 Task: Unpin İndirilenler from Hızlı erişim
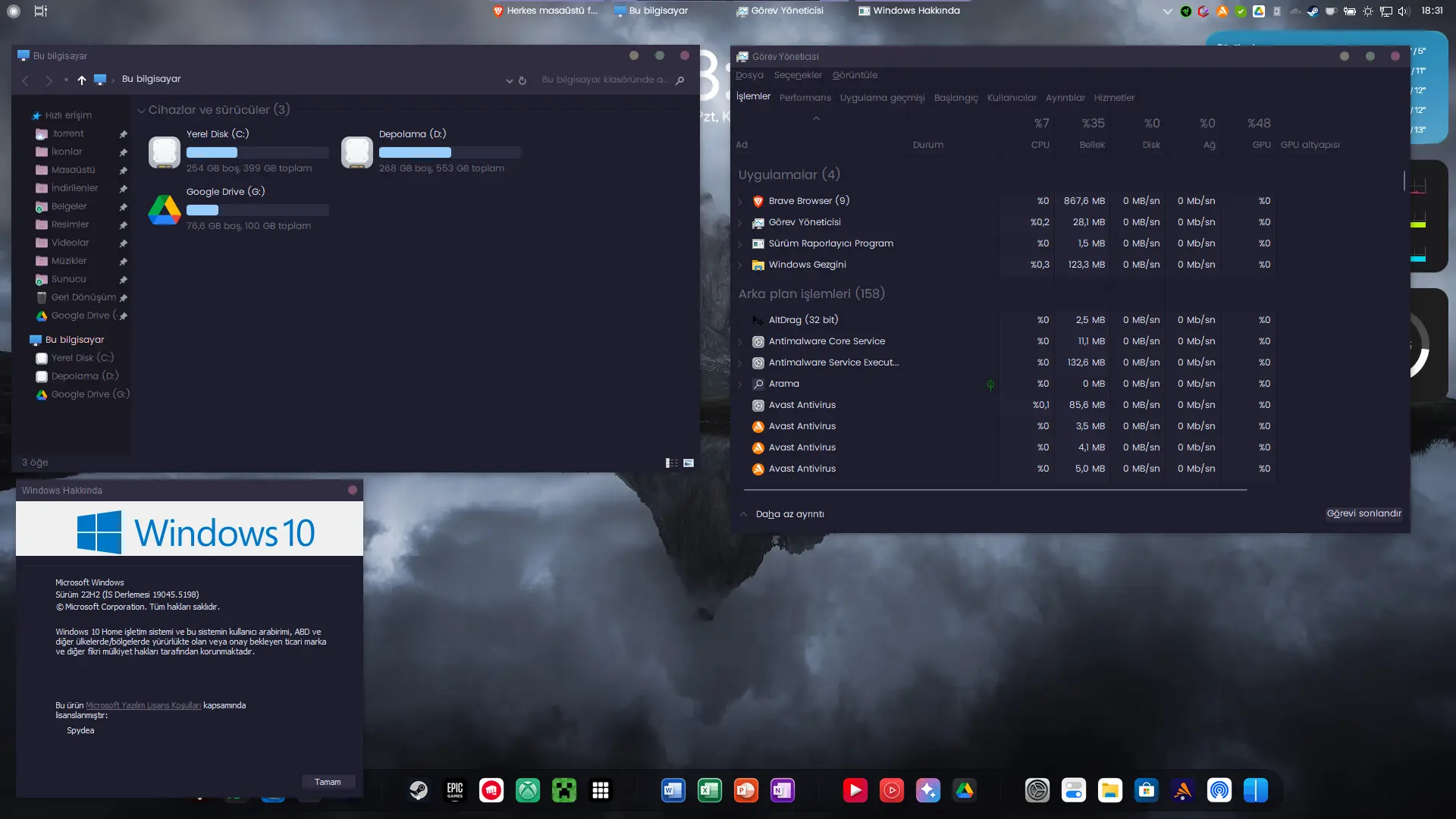[x=123, y=189]
